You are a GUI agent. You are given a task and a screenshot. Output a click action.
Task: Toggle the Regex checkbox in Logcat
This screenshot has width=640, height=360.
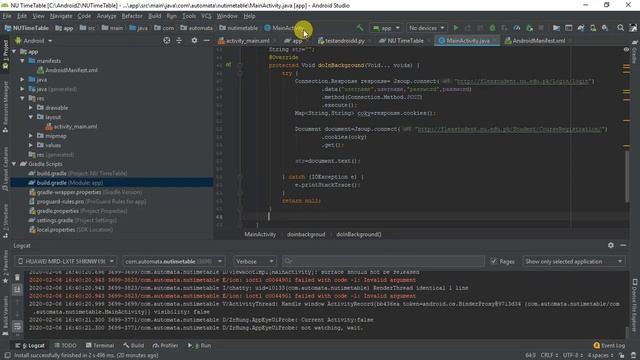494,261
